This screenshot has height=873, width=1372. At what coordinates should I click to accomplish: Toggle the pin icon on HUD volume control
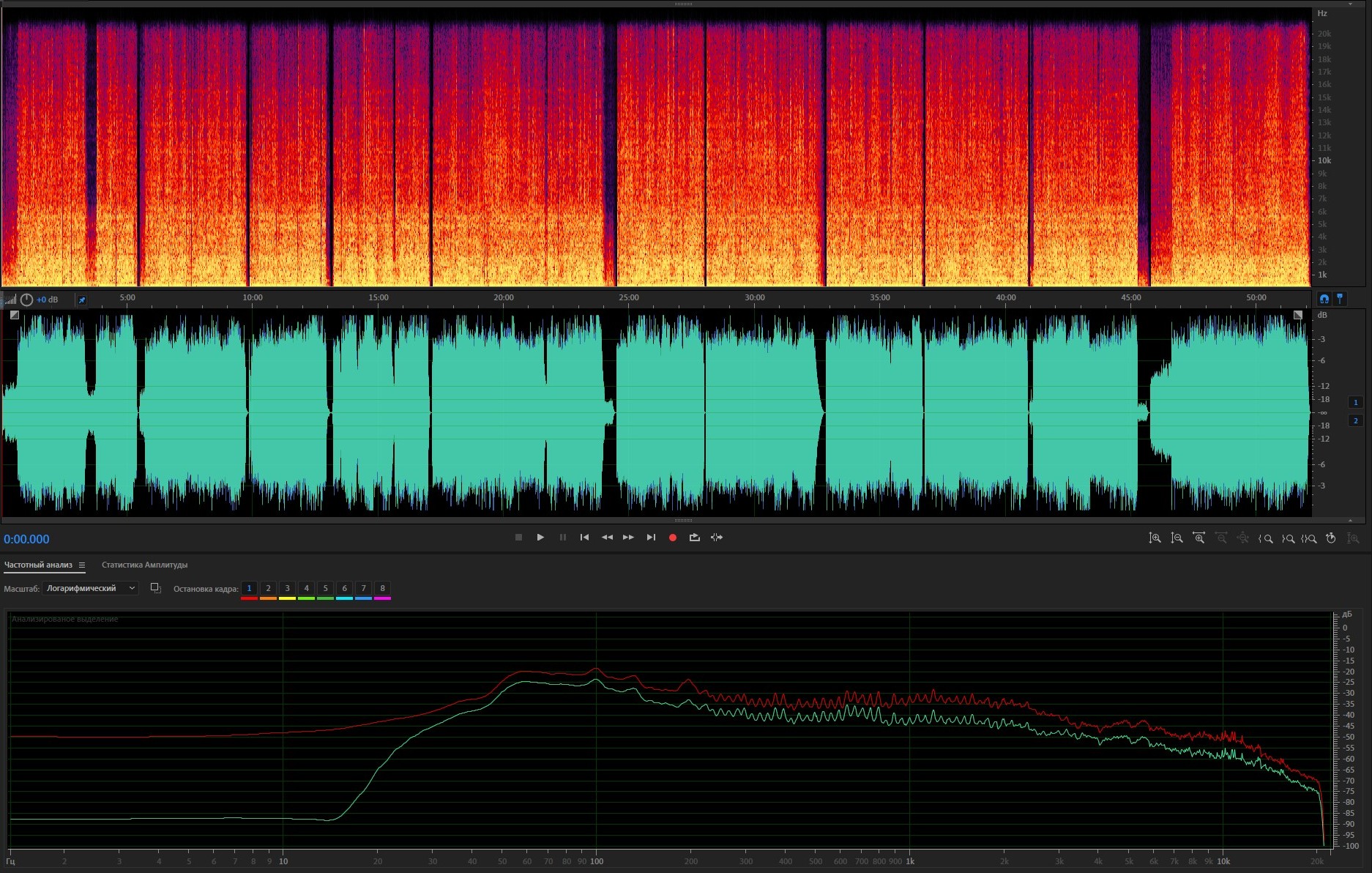(82, 300)
